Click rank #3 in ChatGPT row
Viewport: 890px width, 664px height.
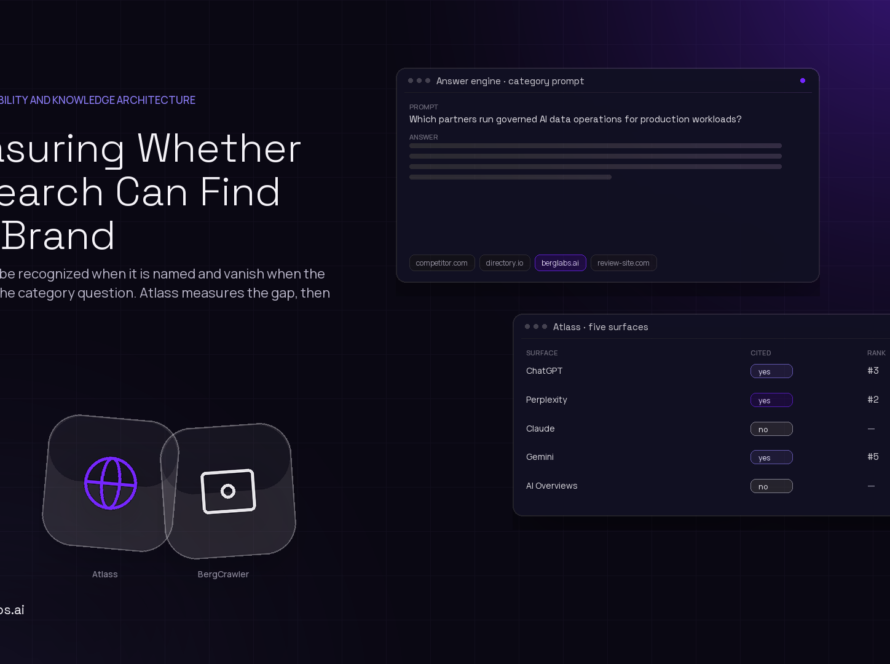[873, 371]
